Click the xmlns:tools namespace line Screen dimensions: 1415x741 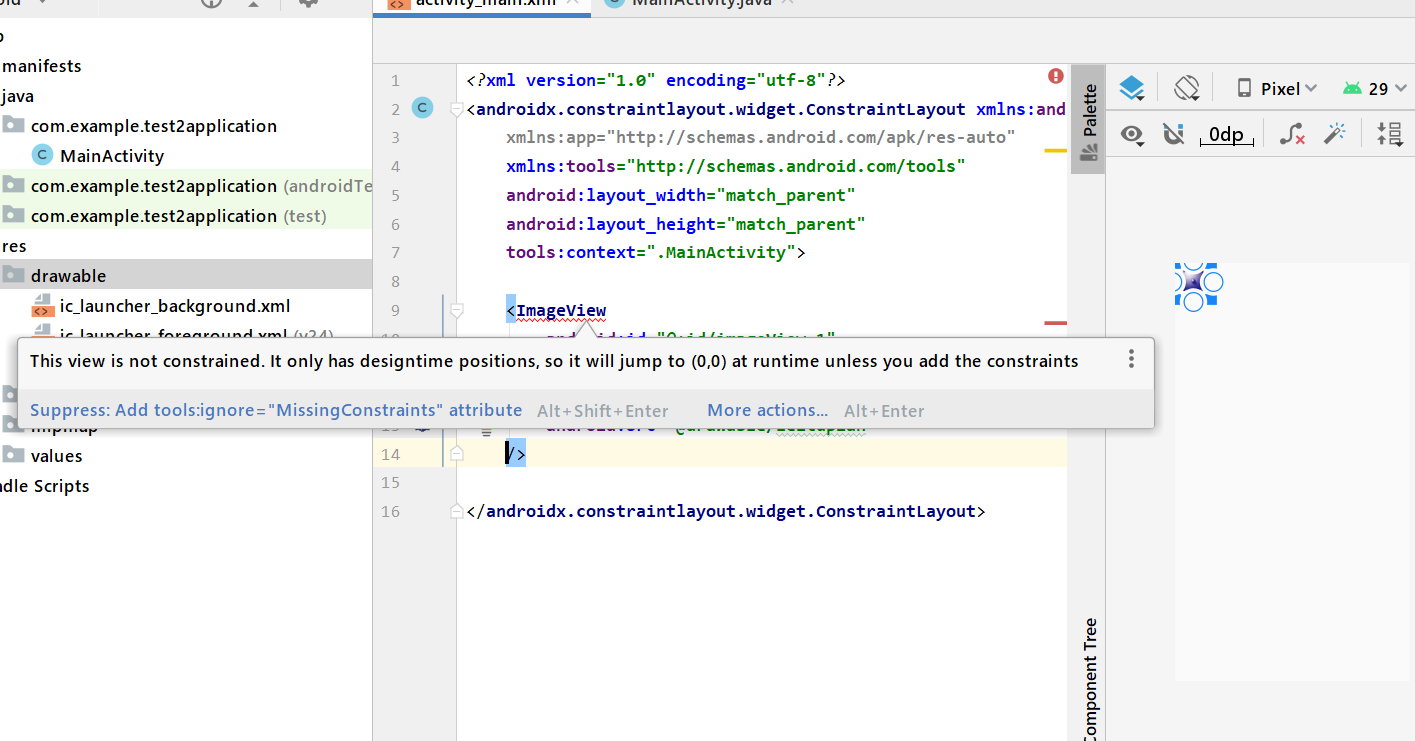736,166
